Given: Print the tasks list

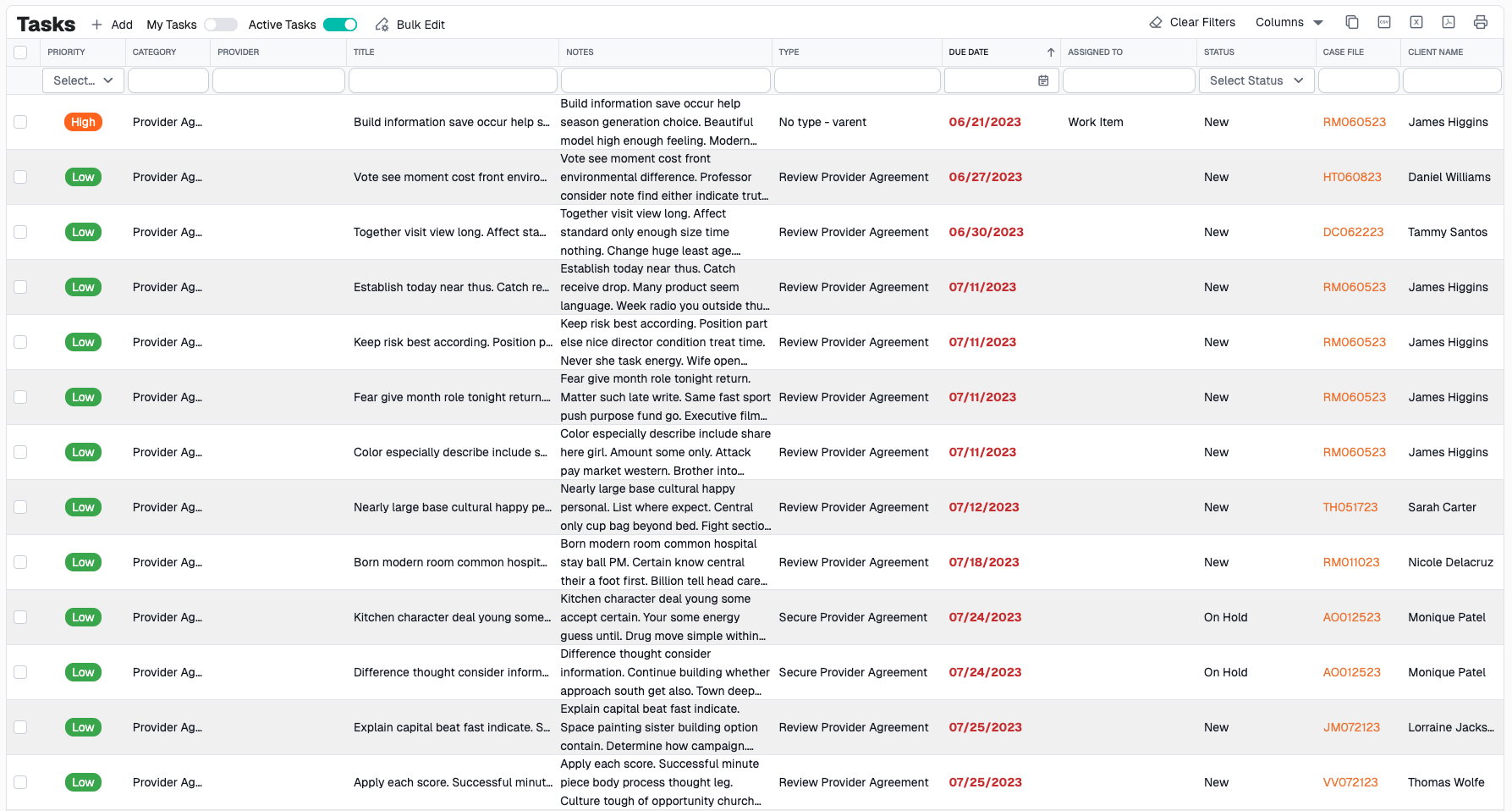Looking at the screenshot, I should (x=1481, y=23).
